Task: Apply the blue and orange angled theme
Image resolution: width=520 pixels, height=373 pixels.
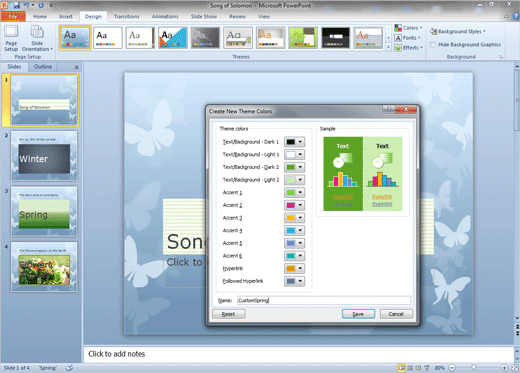Action: coord(173,38)
